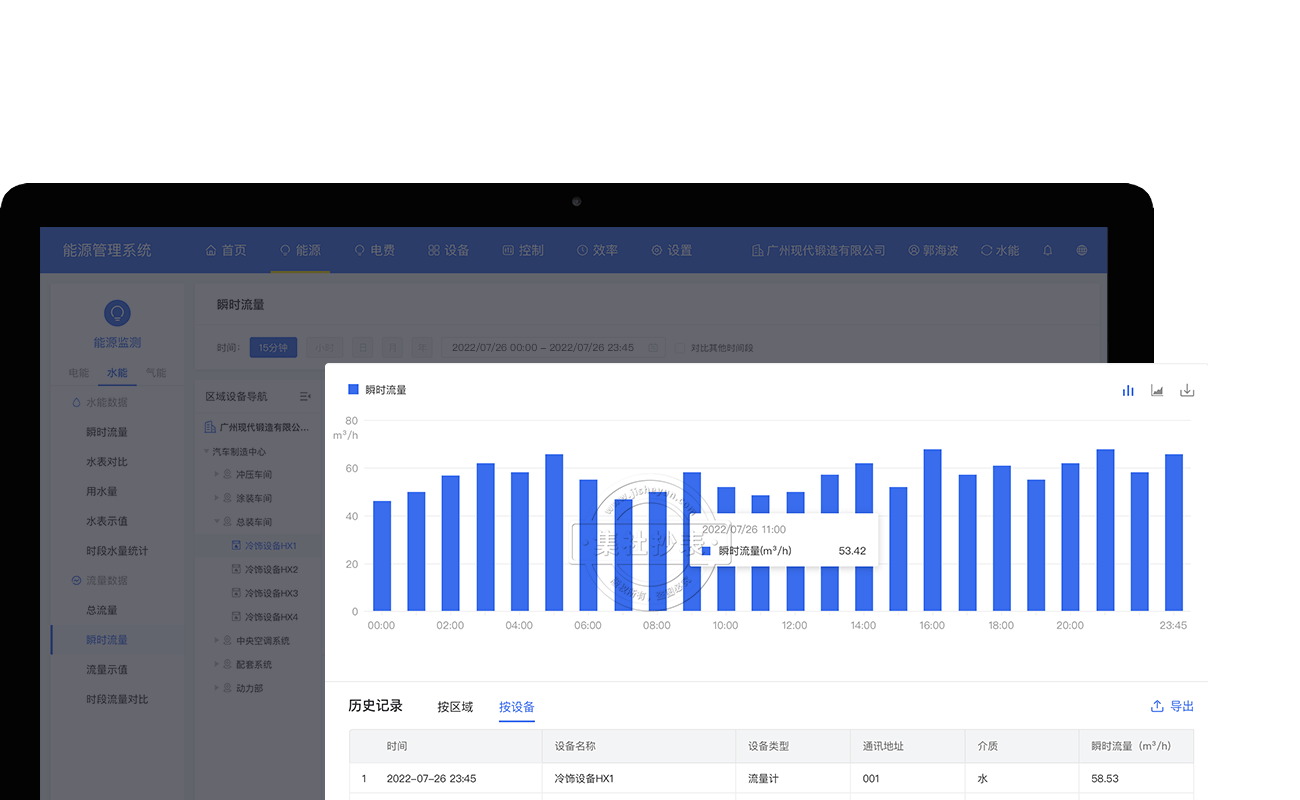
Task: Switch to 按区域 history tab
Action: [455, 707]
